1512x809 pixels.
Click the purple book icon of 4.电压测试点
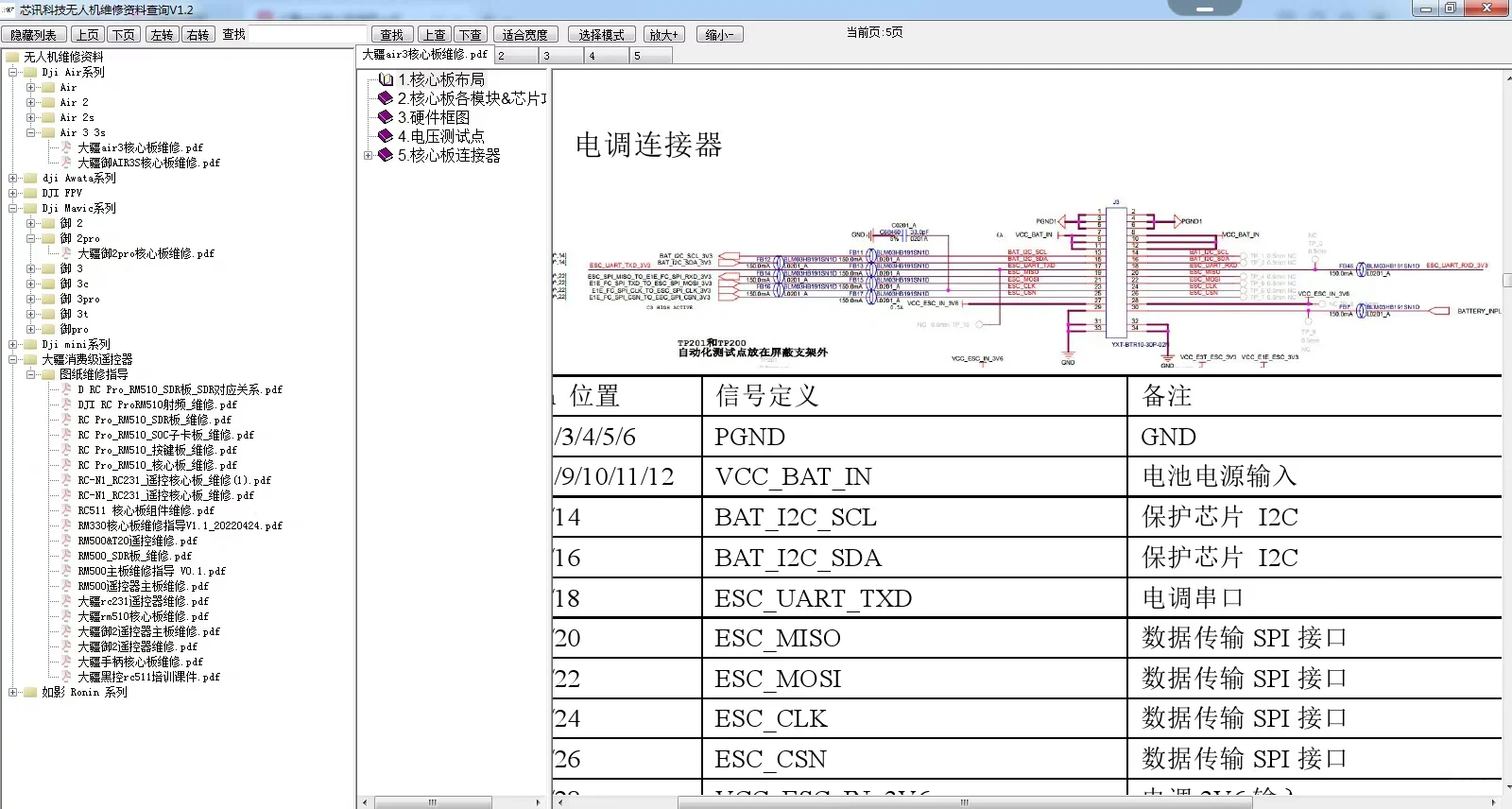(386, 136)
